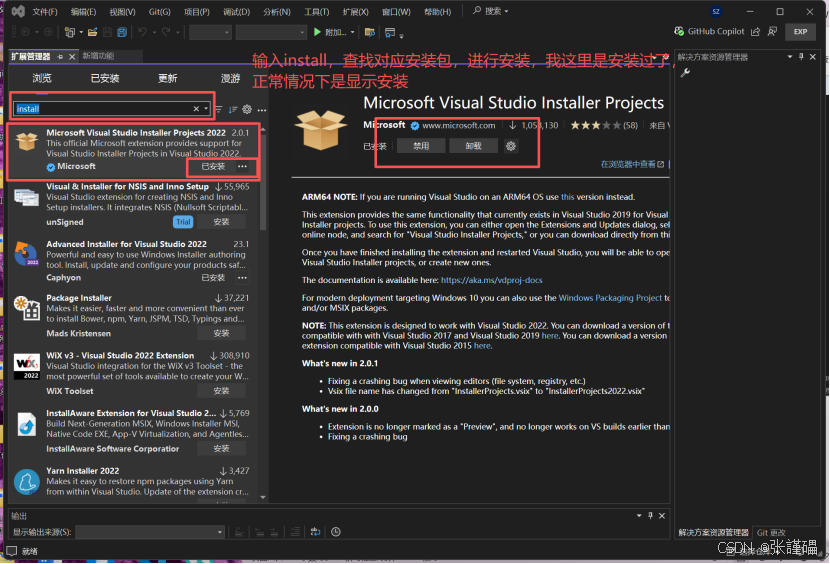Install the Package Installer extension

(221, 334)
